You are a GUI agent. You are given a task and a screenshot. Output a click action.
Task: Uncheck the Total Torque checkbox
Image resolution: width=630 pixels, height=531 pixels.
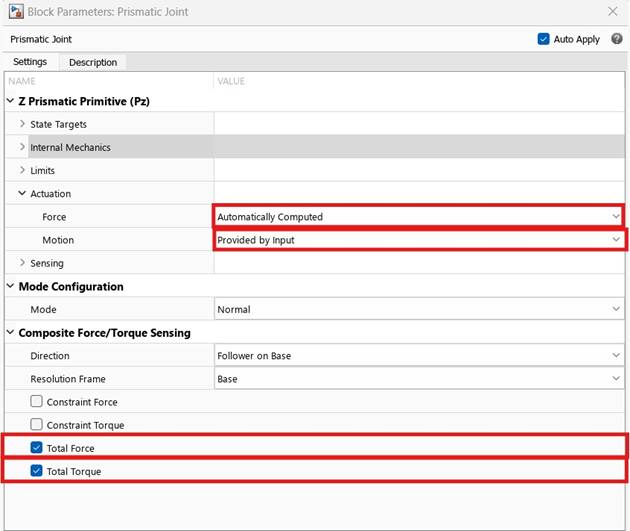(x=37, y=471)
